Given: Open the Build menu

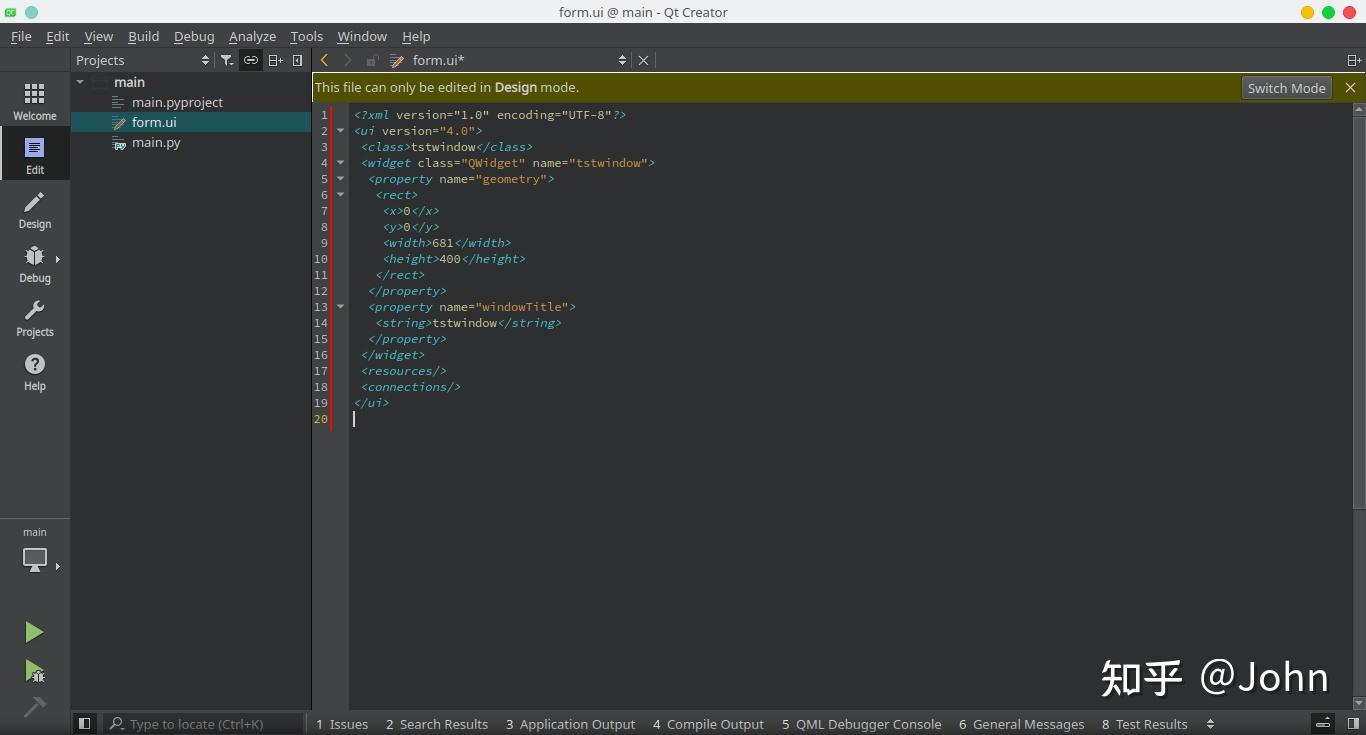Looking at the screenshot, I should tap(143, 36).
